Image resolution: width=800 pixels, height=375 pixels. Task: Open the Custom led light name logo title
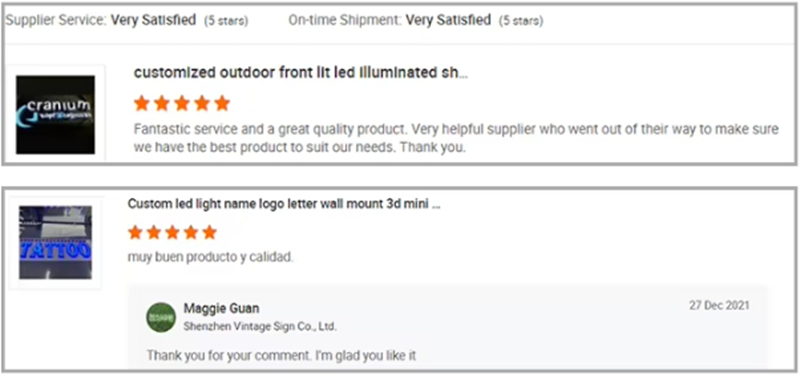pyautogui.click(x=284, y=204)
